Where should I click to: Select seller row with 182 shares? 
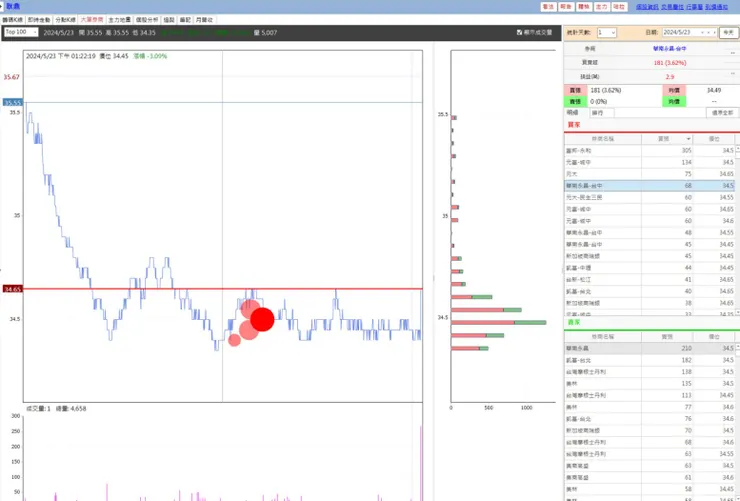[x=649, y=360]
